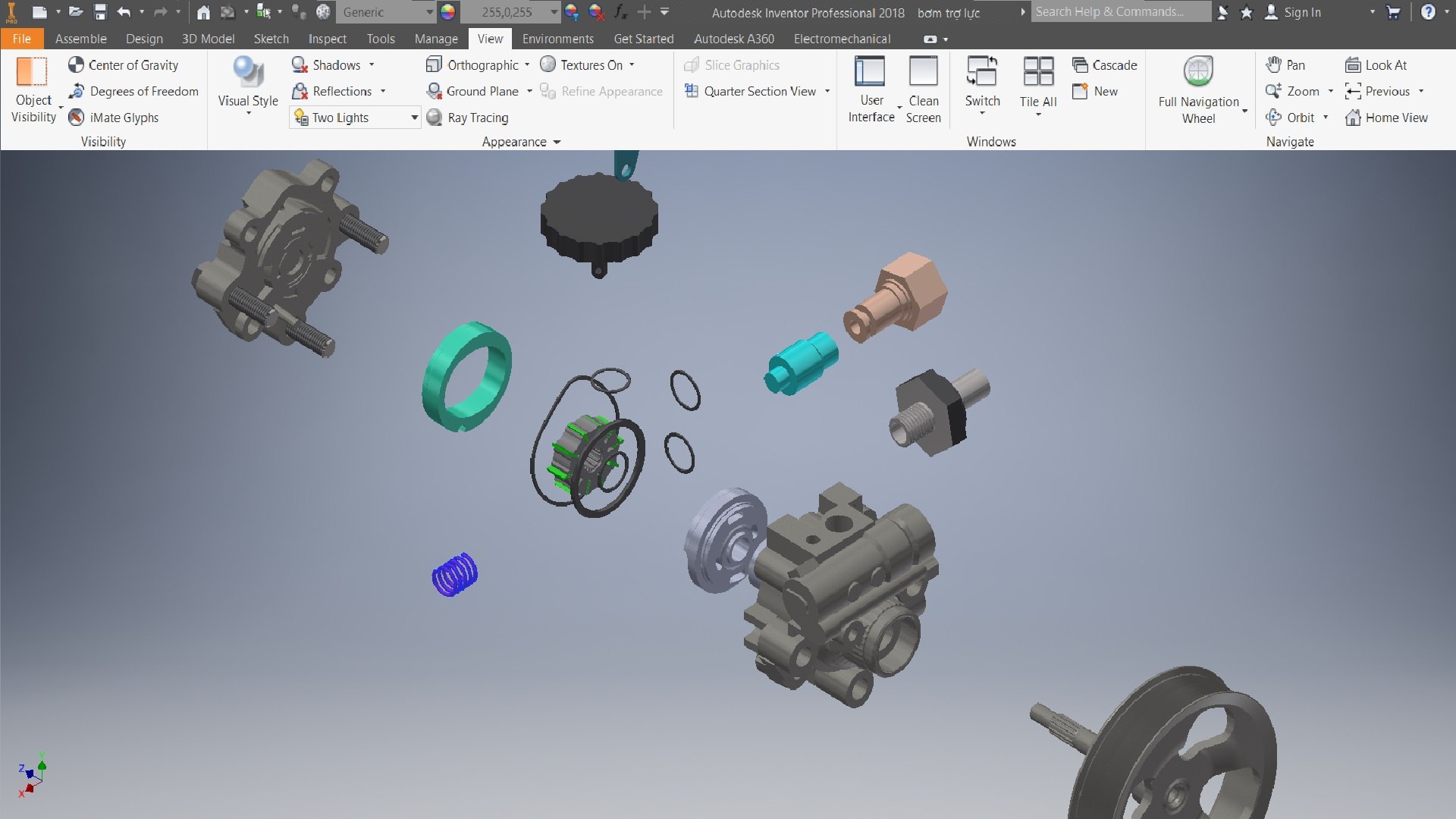The image size is (1456, 819).
Task: Toggle Center of Gravity display
Action: coord(123,65)
